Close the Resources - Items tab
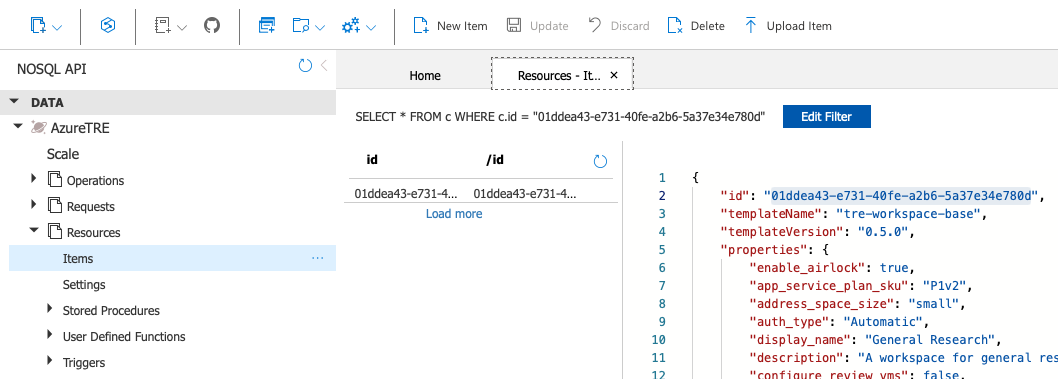Screen dimensions: 1058x379 point(613,76)
